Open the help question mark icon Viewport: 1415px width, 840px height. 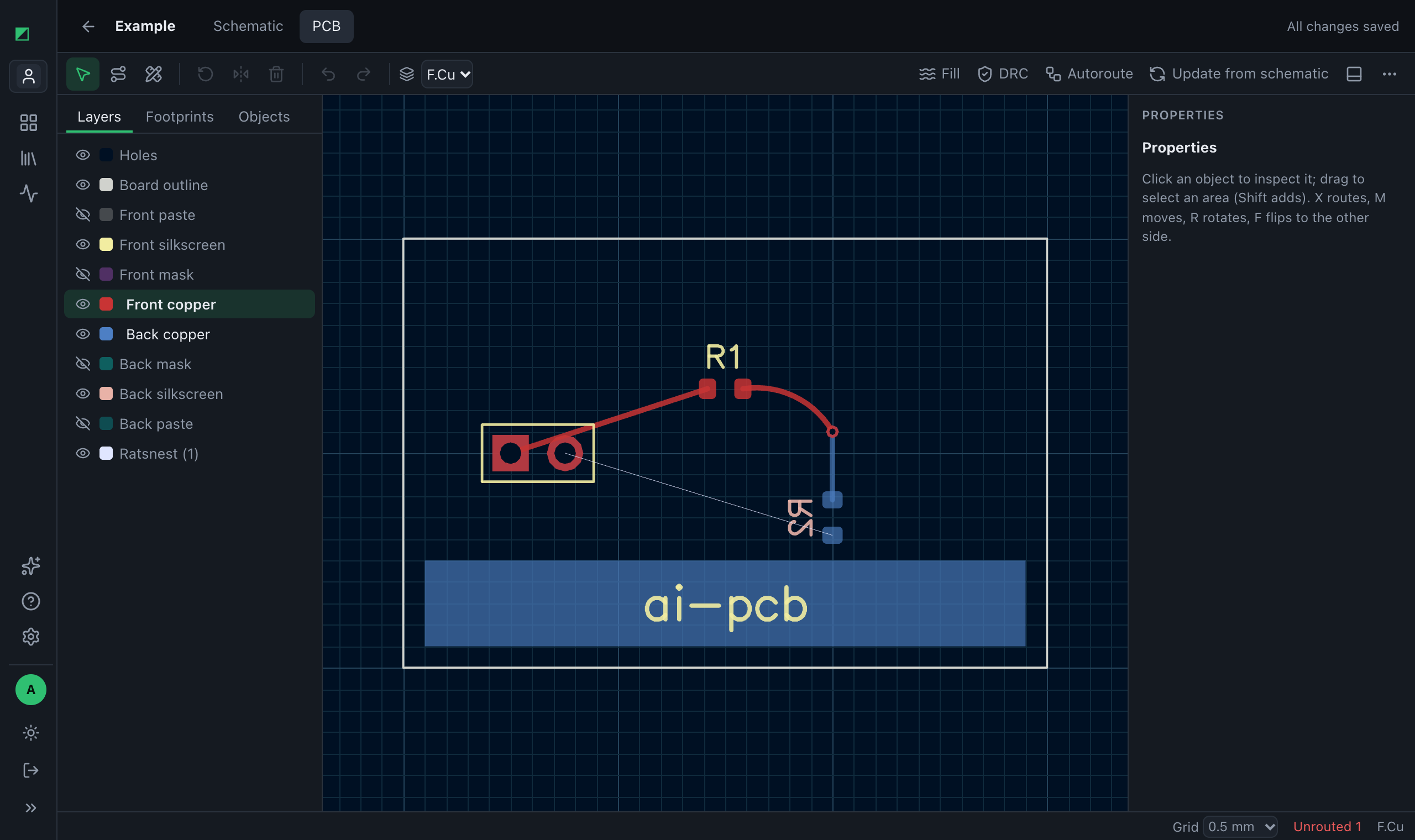point(30,601)
